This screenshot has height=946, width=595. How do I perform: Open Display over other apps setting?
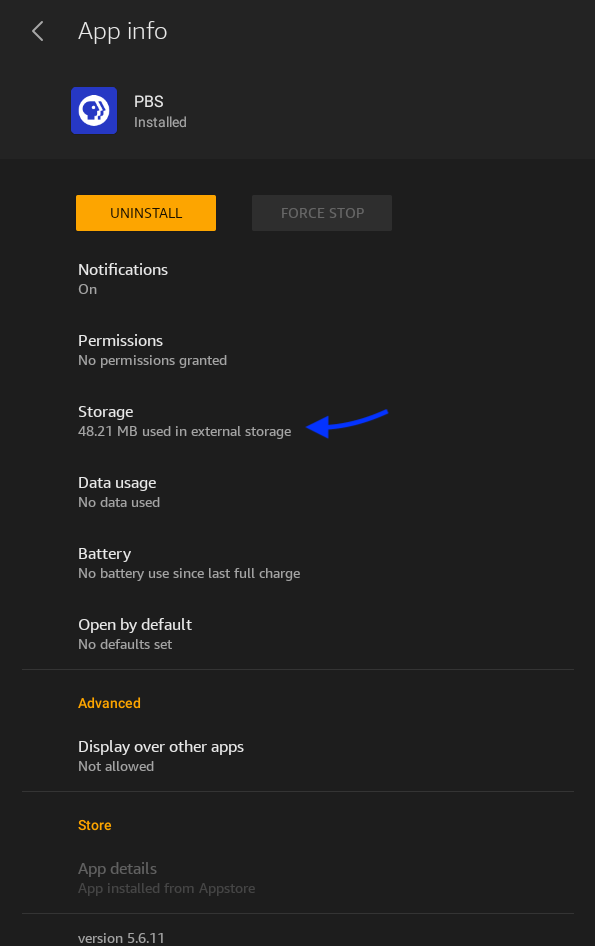[161, 755]
